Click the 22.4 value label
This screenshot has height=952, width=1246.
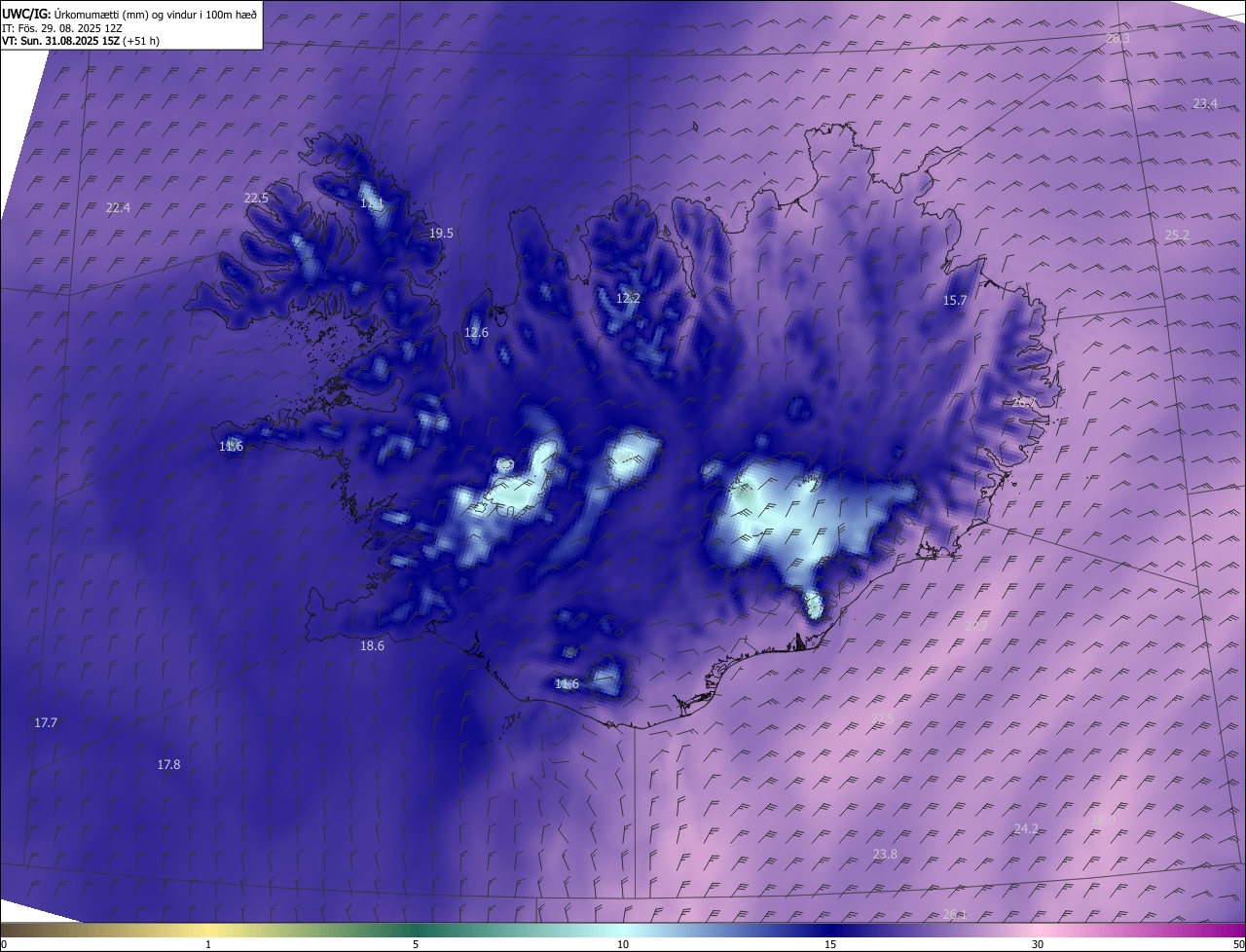tap(118, 207)
